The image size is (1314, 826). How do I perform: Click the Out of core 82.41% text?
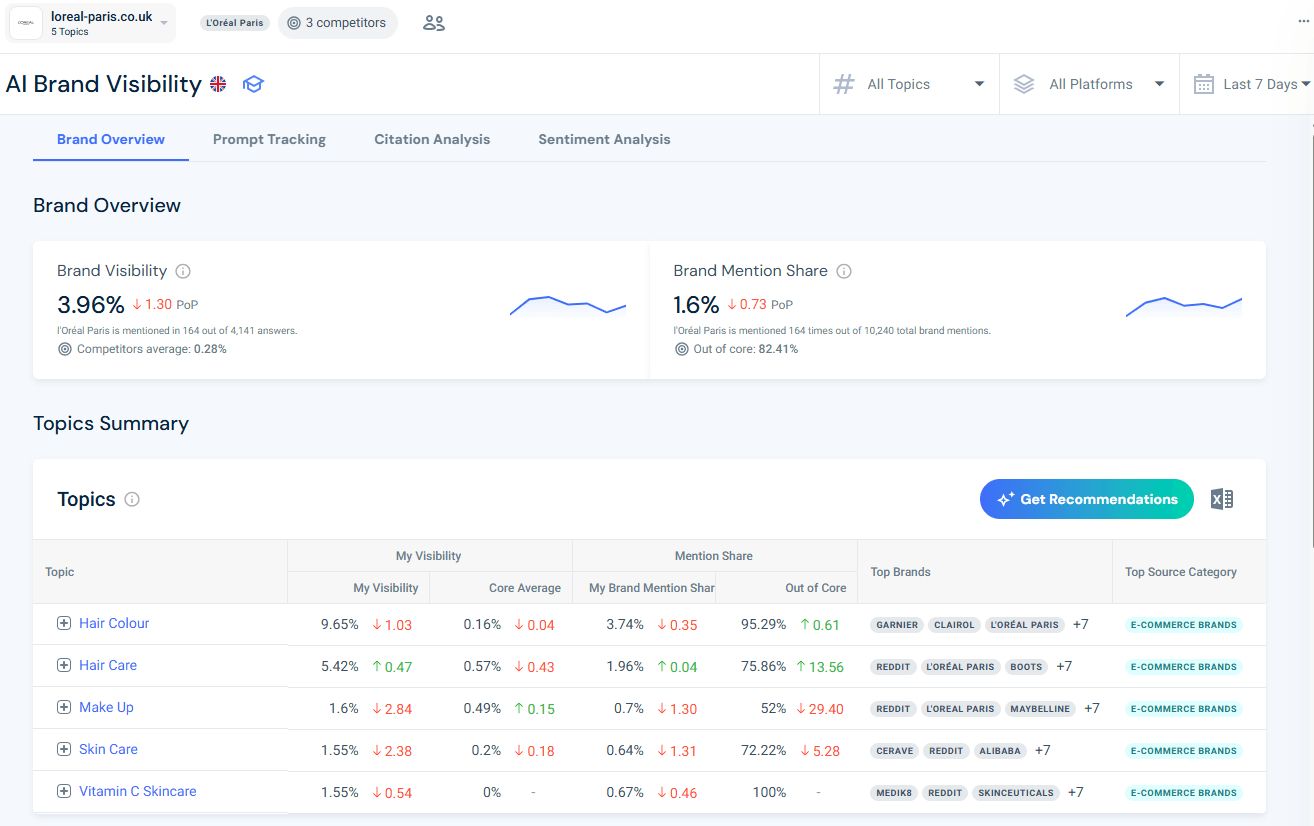tap(745, 349)
